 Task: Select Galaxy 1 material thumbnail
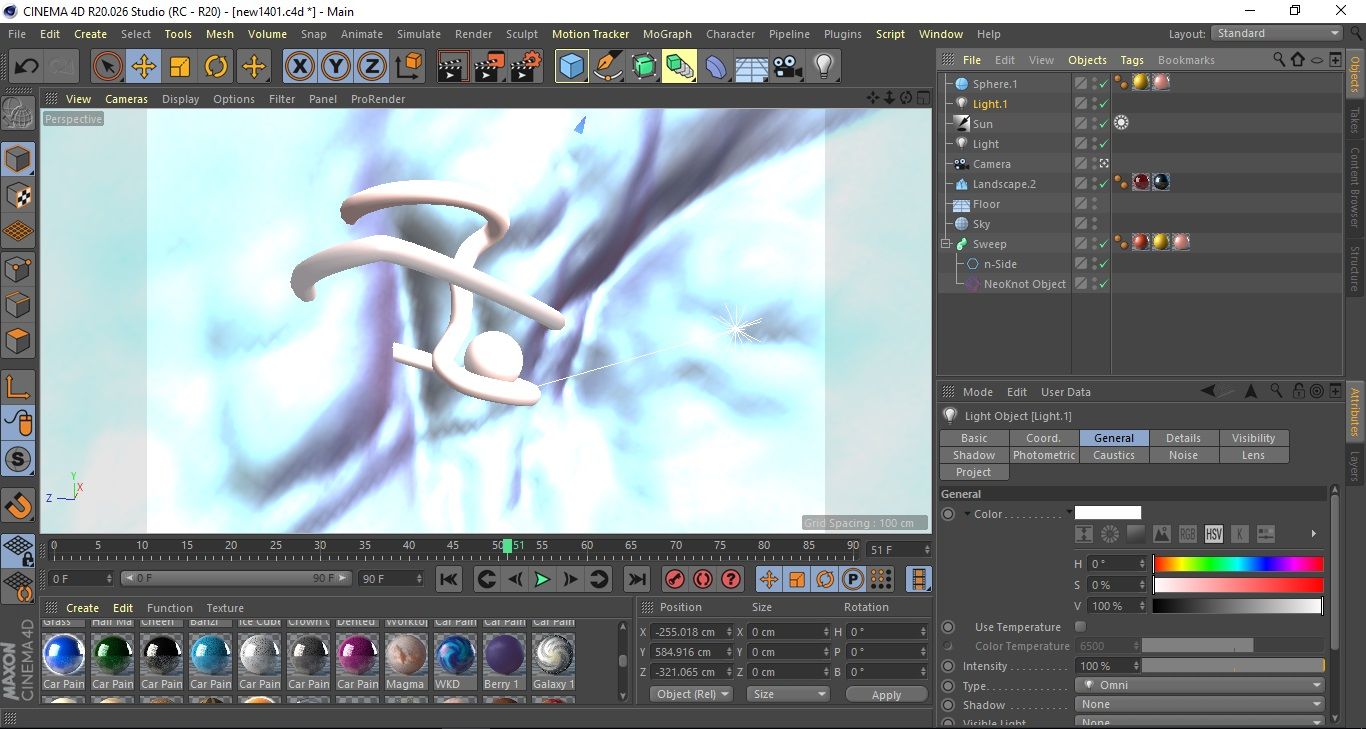553,654
